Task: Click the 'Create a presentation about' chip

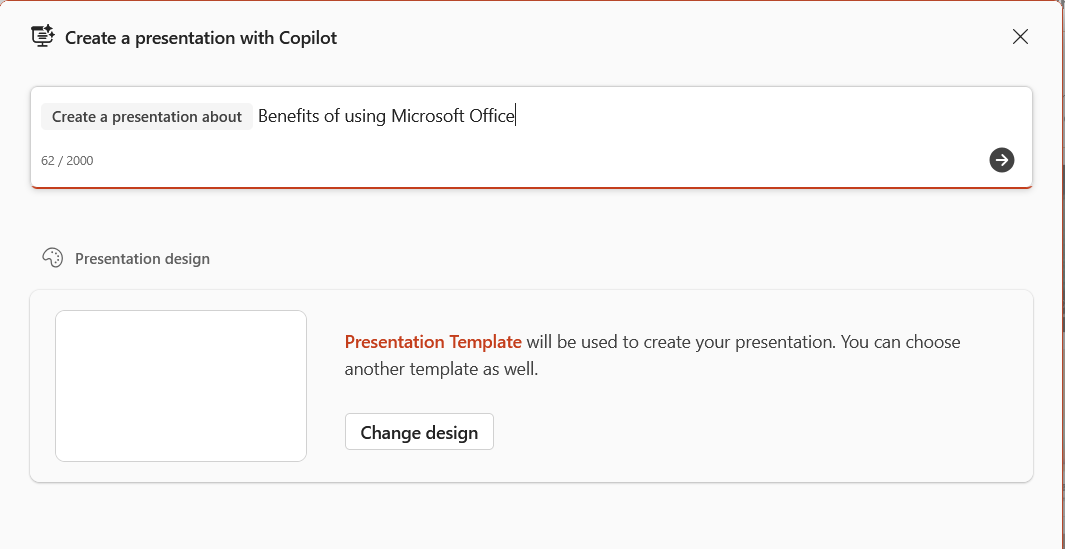Action: coord(147,117)
